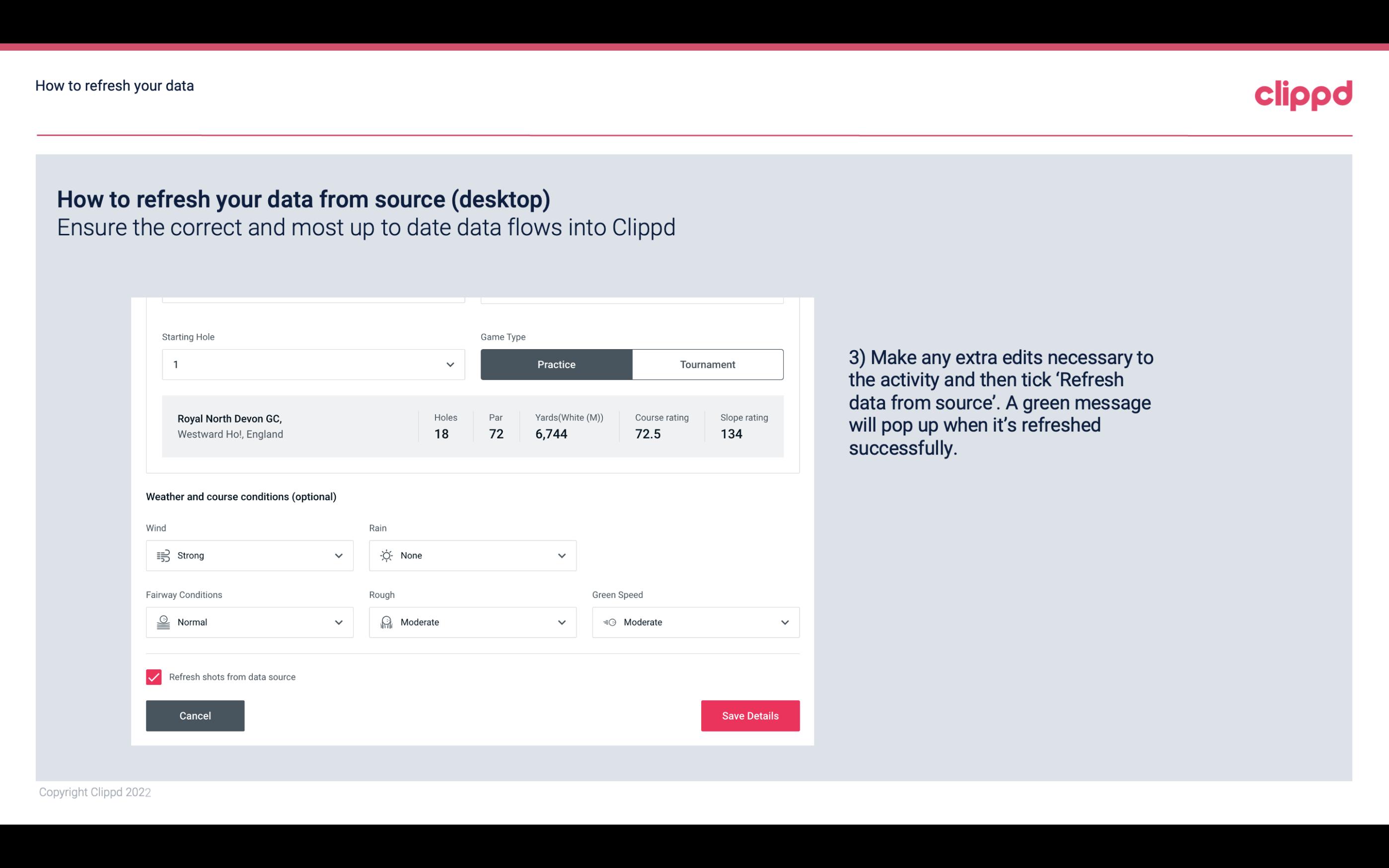
Task: Click the Cancel button
Action: pos(195,716)
